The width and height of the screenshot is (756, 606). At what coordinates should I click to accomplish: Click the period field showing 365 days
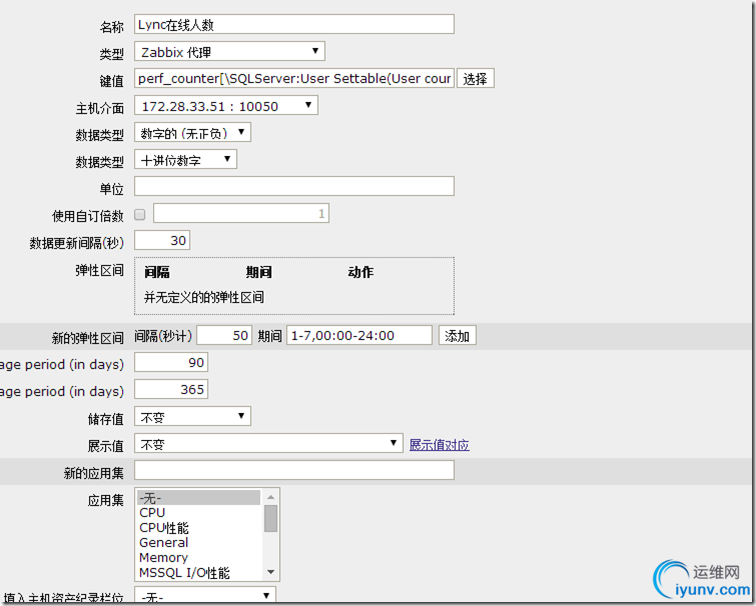click(x=171, y=390)
